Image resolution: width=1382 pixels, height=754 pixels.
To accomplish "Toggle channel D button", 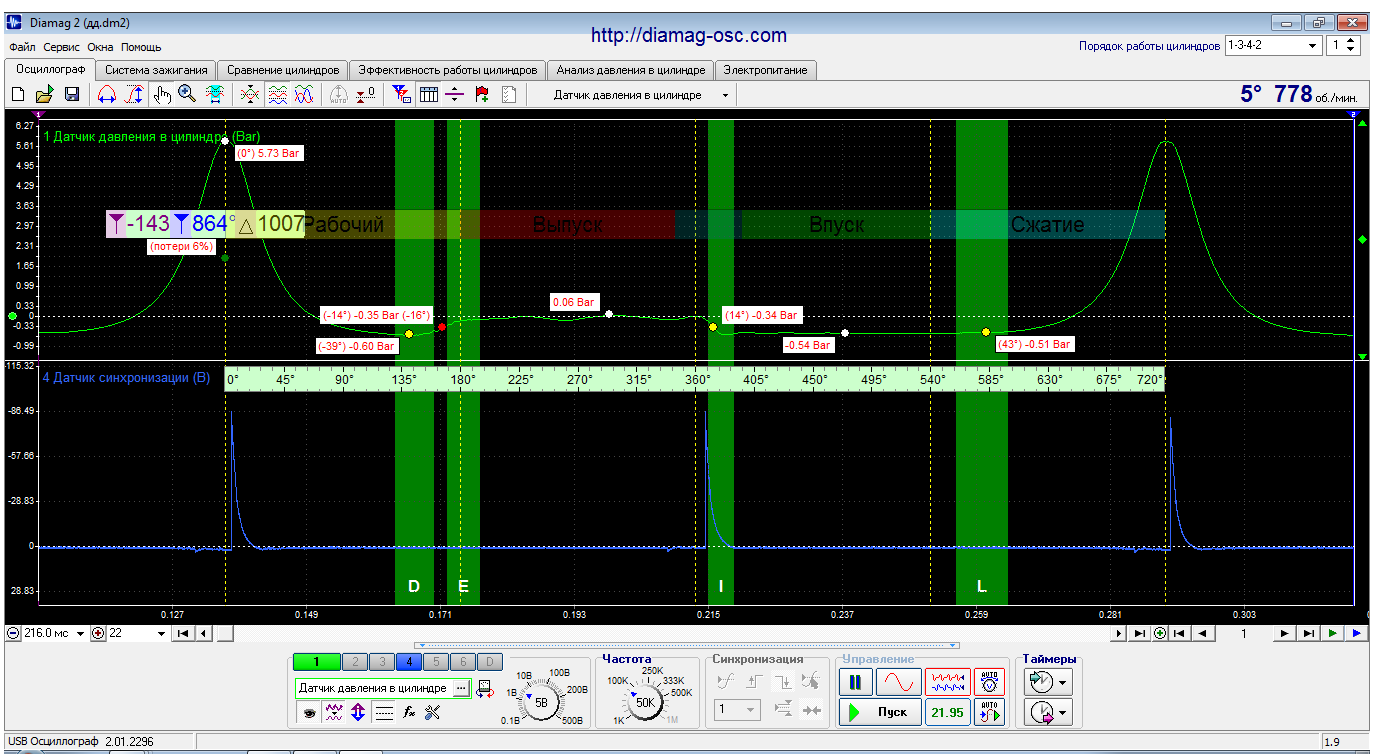I will [x=489, y=661].
